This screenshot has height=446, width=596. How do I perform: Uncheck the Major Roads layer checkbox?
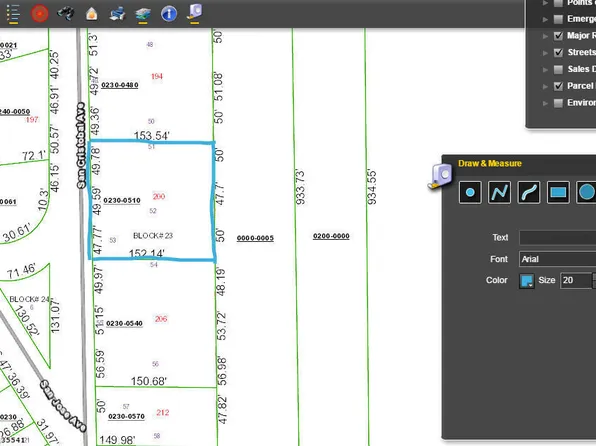558,36
